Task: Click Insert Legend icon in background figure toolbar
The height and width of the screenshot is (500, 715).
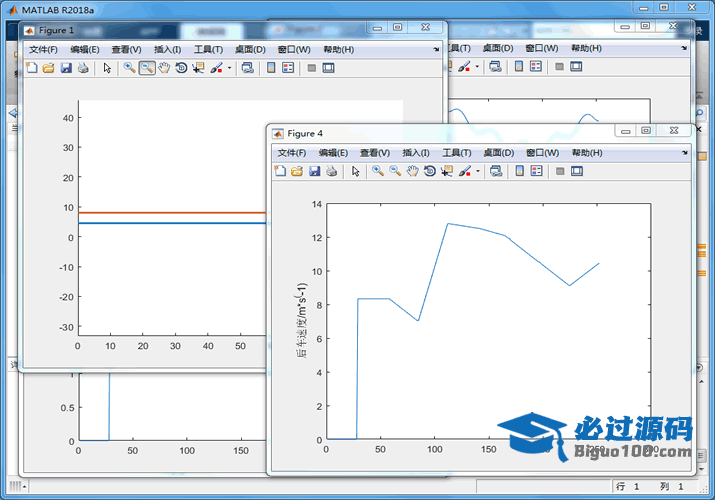Action: [x=536, y=67]
